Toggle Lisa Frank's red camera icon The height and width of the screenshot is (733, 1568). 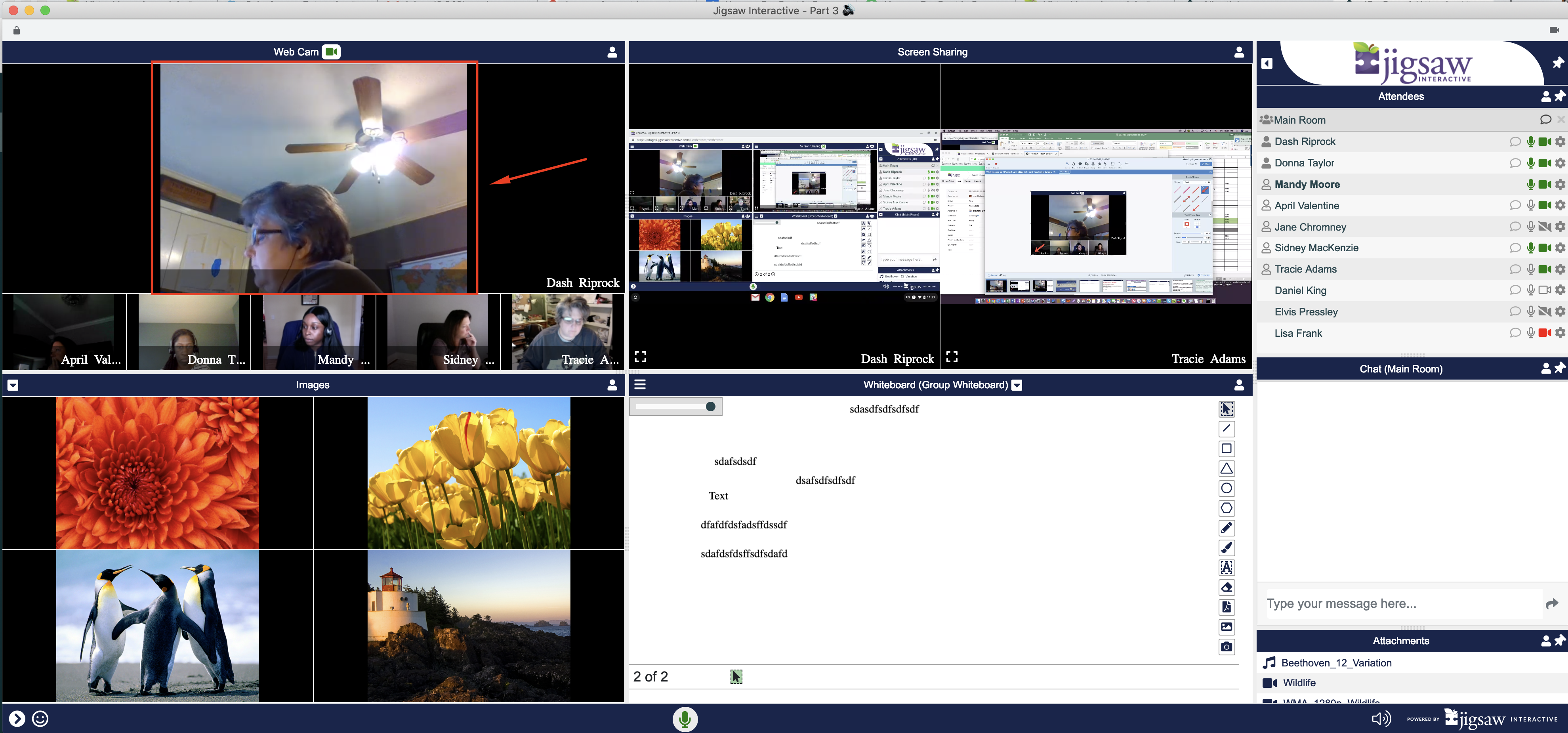1544,333
